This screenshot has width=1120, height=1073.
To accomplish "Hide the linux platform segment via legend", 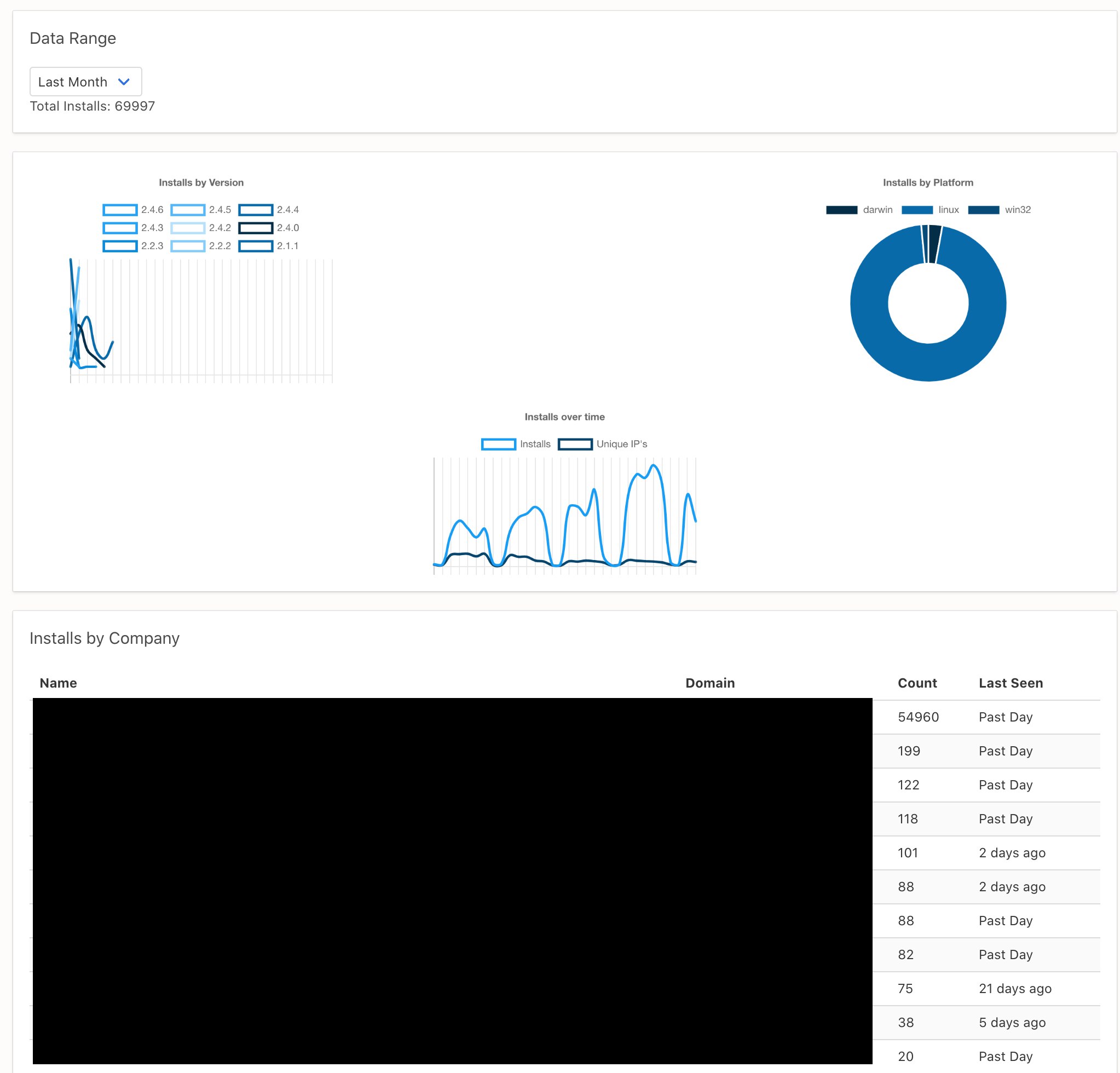I will [916, 210].
